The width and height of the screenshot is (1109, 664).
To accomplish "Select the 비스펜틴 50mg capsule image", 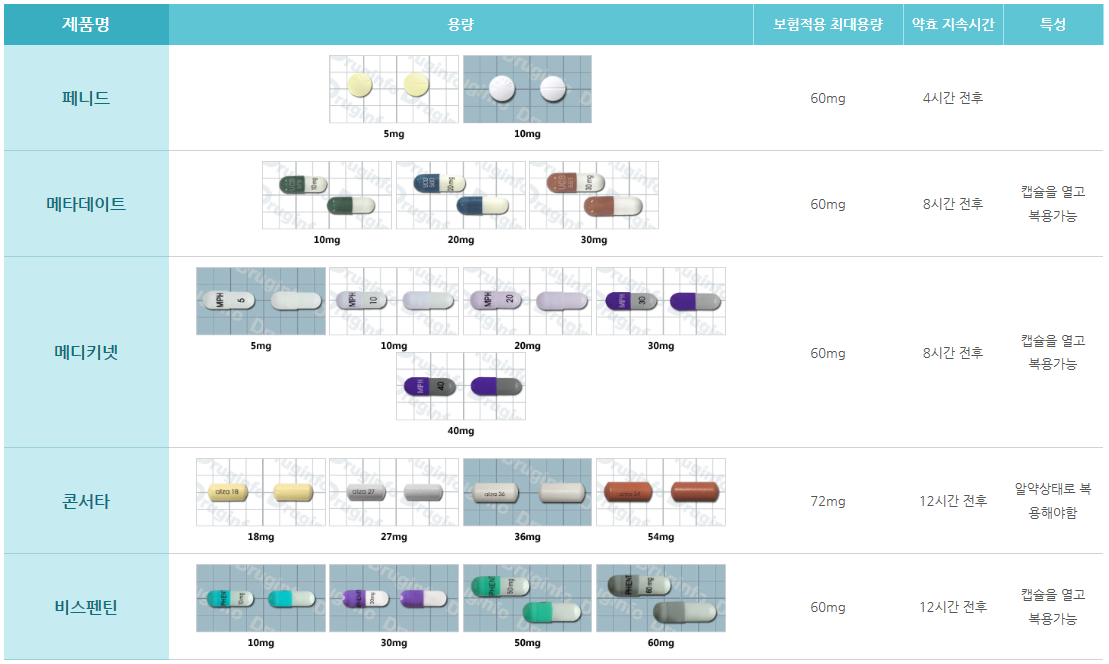I will tap(527, 598).
